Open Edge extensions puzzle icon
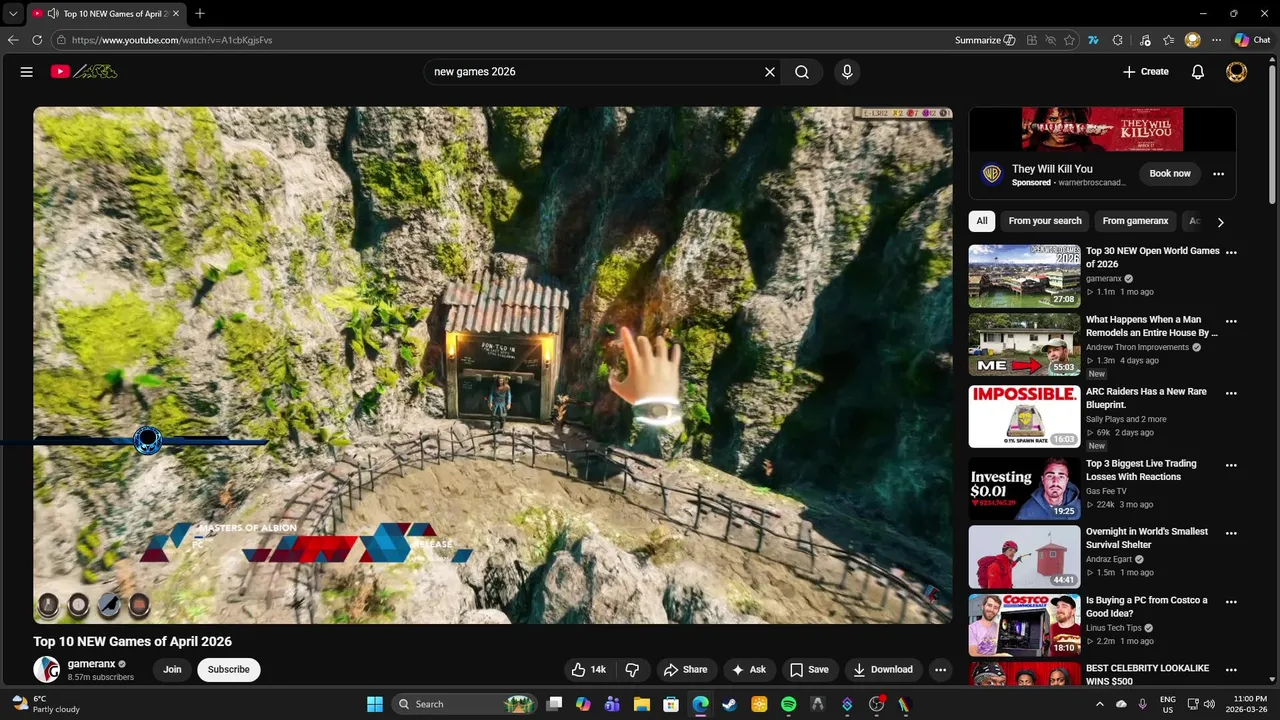 (1118, 40)
